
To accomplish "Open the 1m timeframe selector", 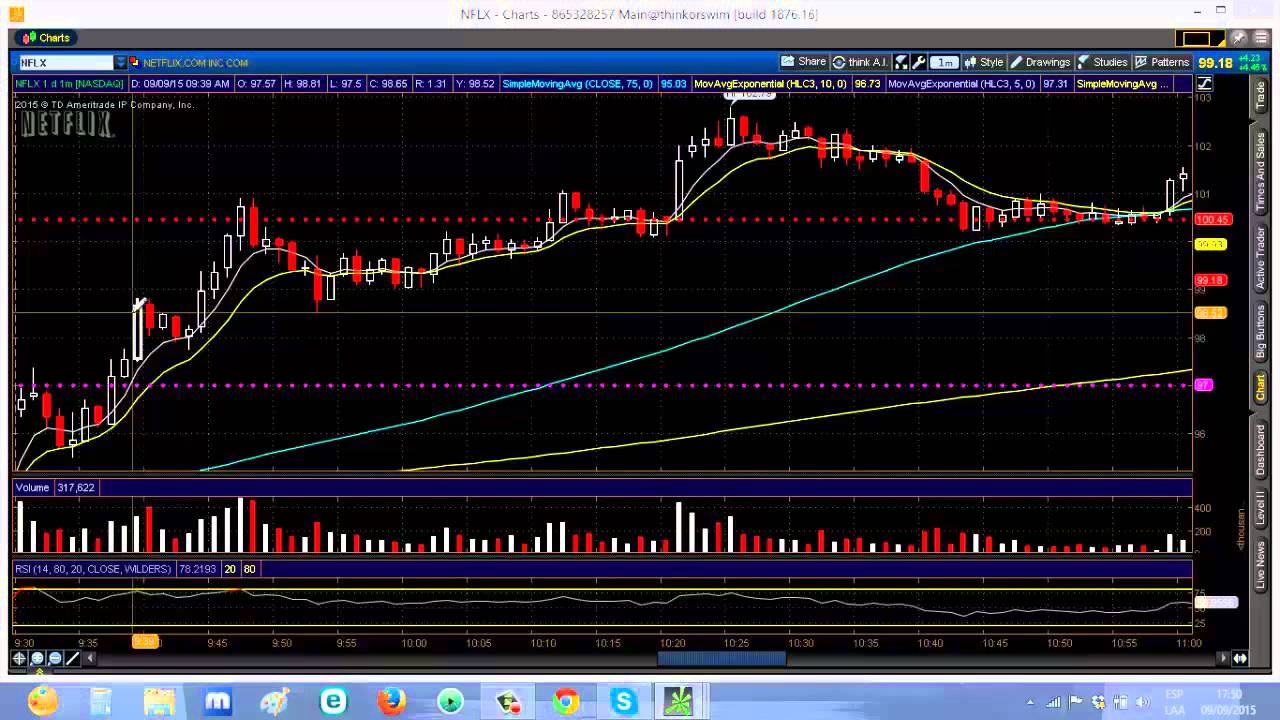I will 944,62.
